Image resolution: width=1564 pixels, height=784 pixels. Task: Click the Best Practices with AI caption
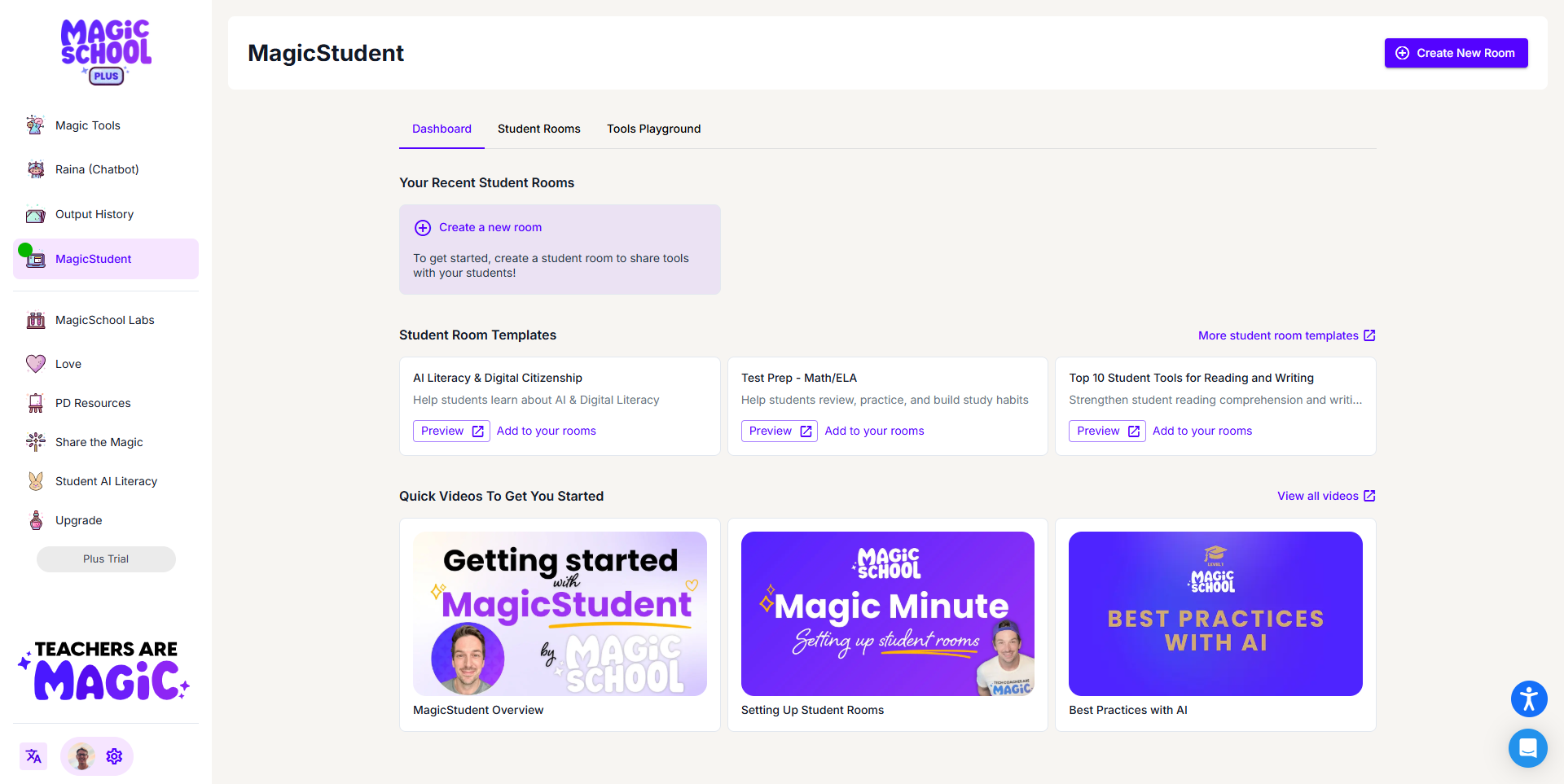(1128, 710)
